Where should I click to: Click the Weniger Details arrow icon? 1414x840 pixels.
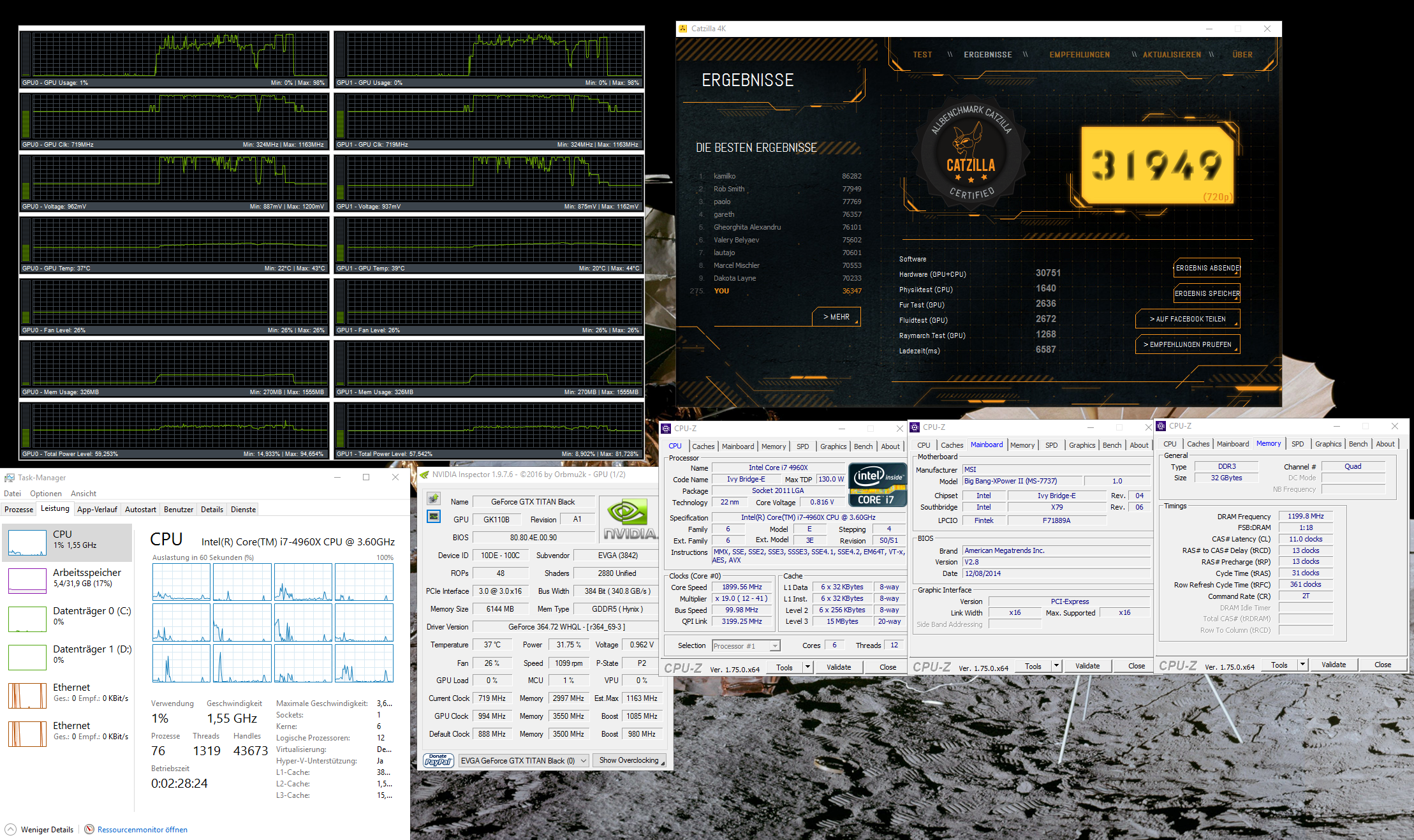pyautogui.click(x=11, y=829)
